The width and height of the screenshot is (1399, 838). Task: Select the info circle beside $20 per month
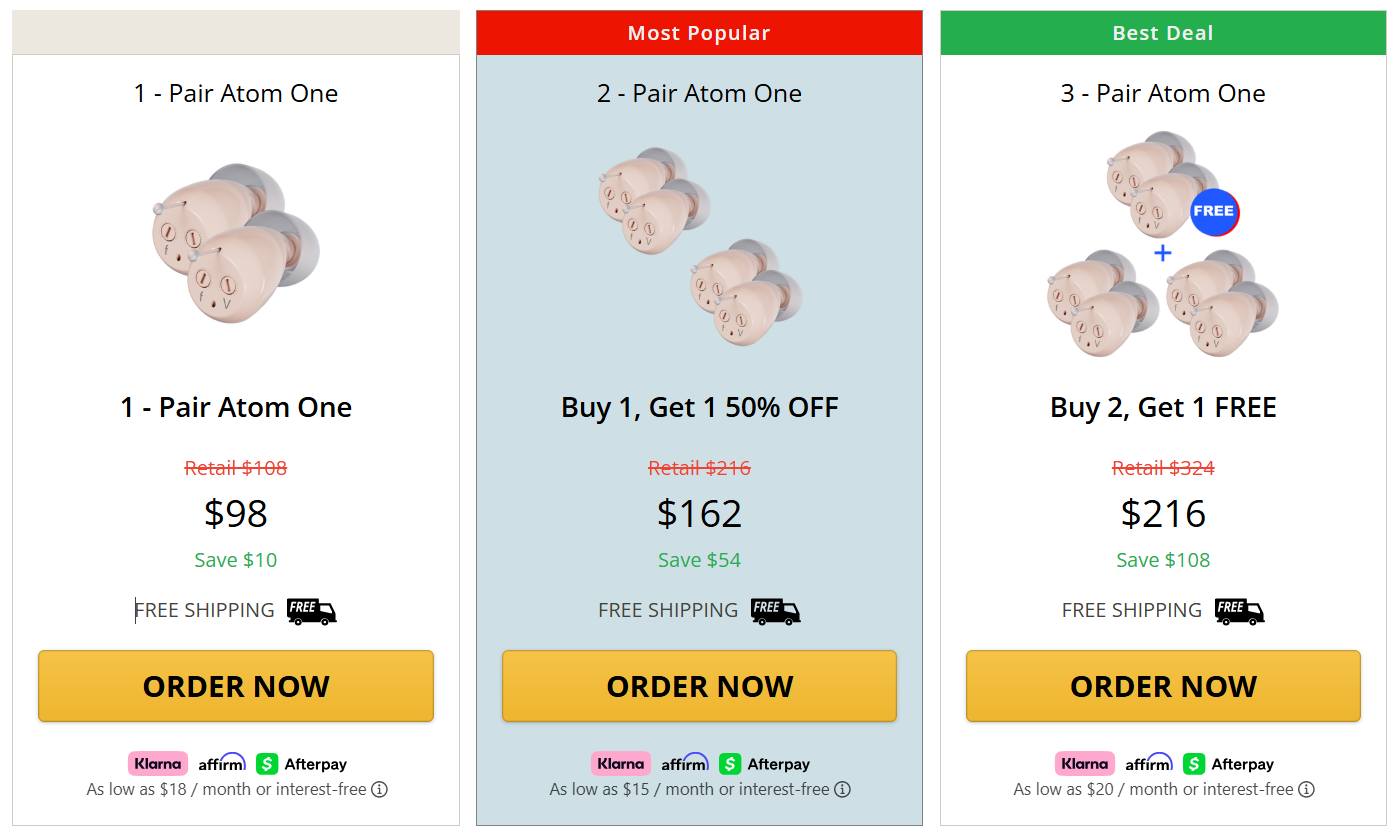pyautogui.click(x=1306, y=789)
